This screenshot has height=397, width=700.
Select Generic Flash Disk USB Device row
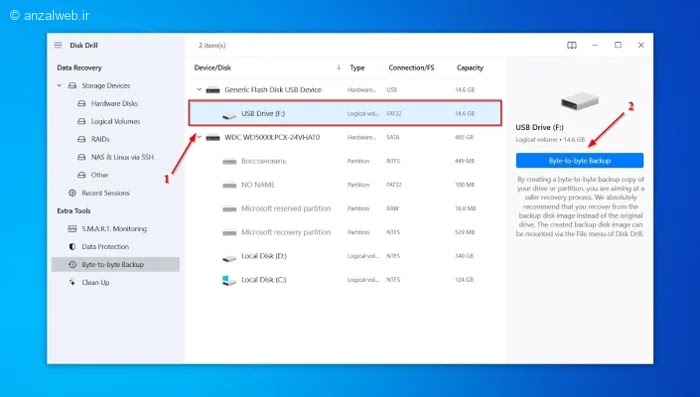345,89
